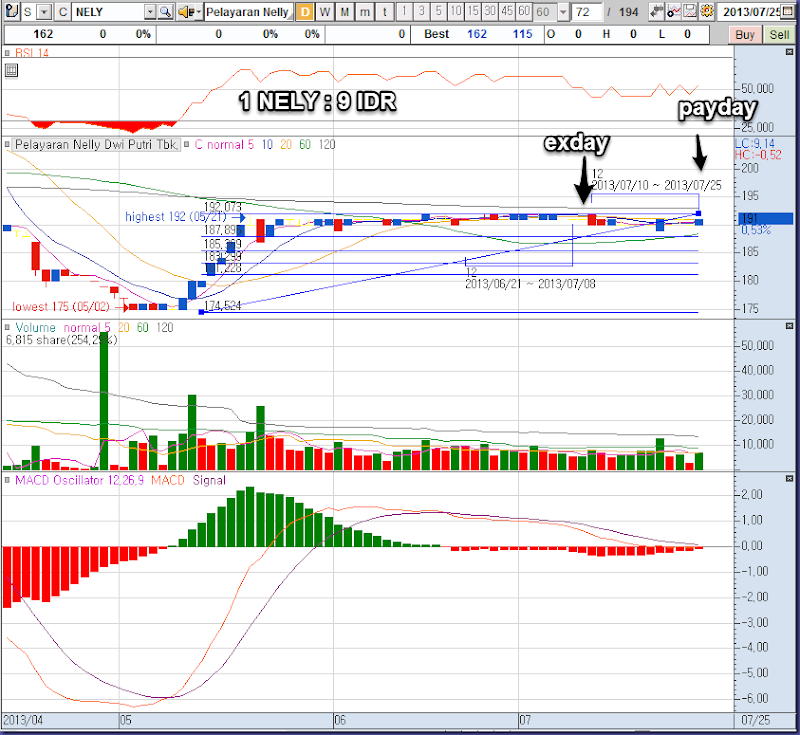Click the Pelayaran Nelly name field
The height and width of the screenshot is (735, 800).
[248, 12]
